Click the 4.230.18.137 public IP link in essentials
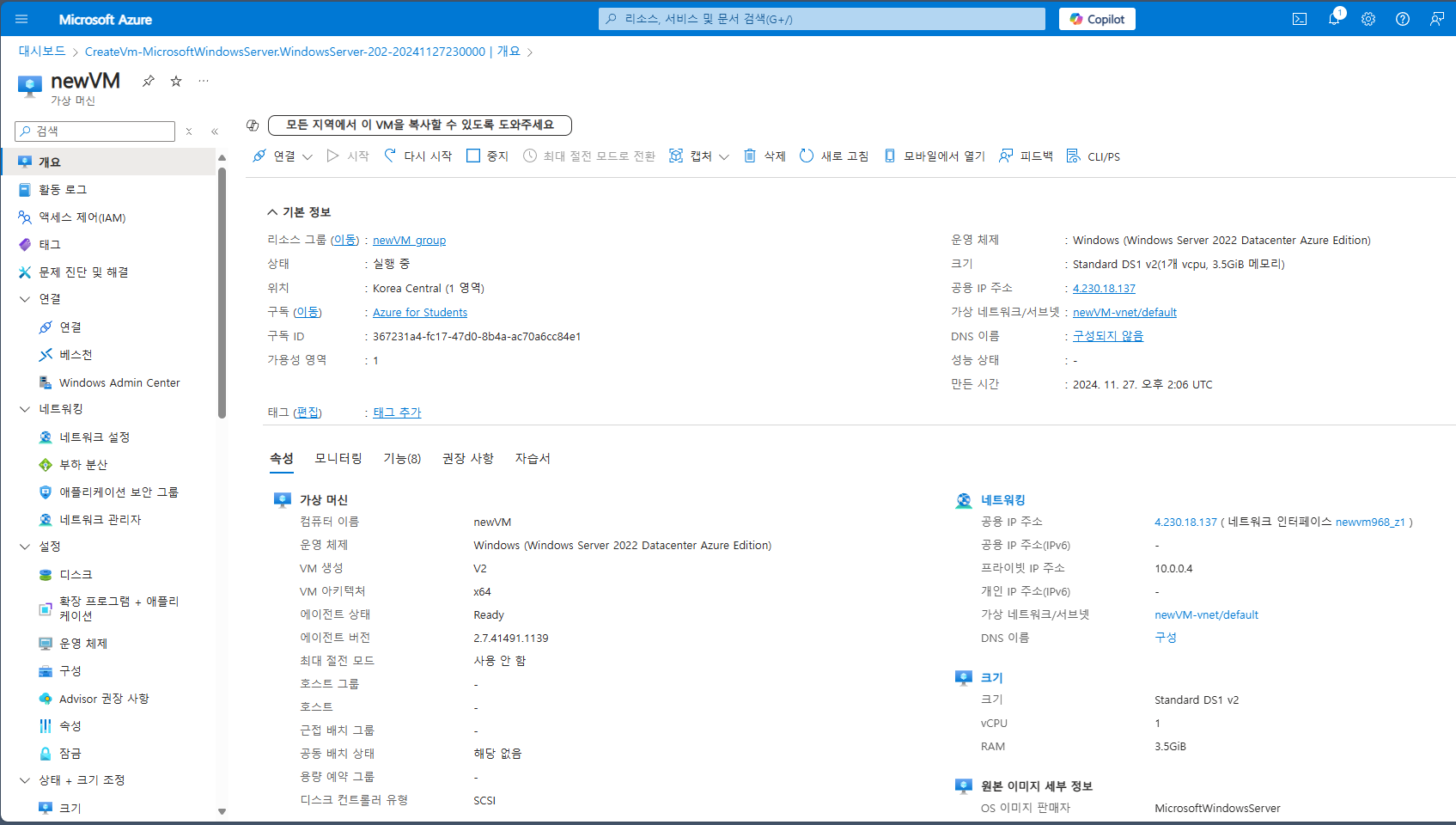 [x=1104, y=288]
